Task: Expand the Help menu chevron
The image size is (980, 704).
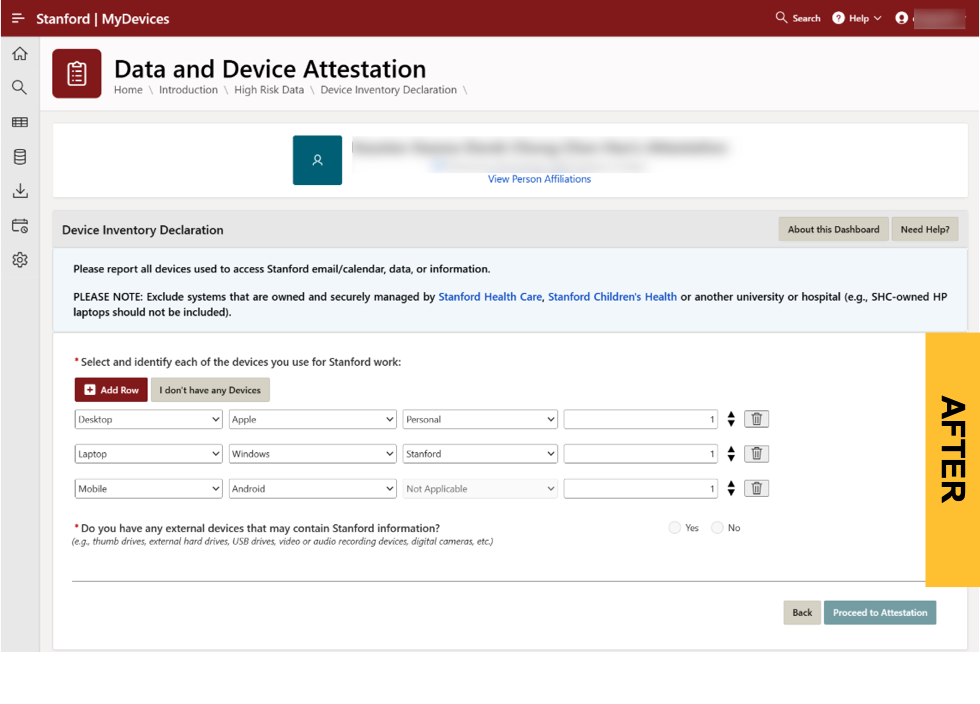Action: [x=878, y=18]
